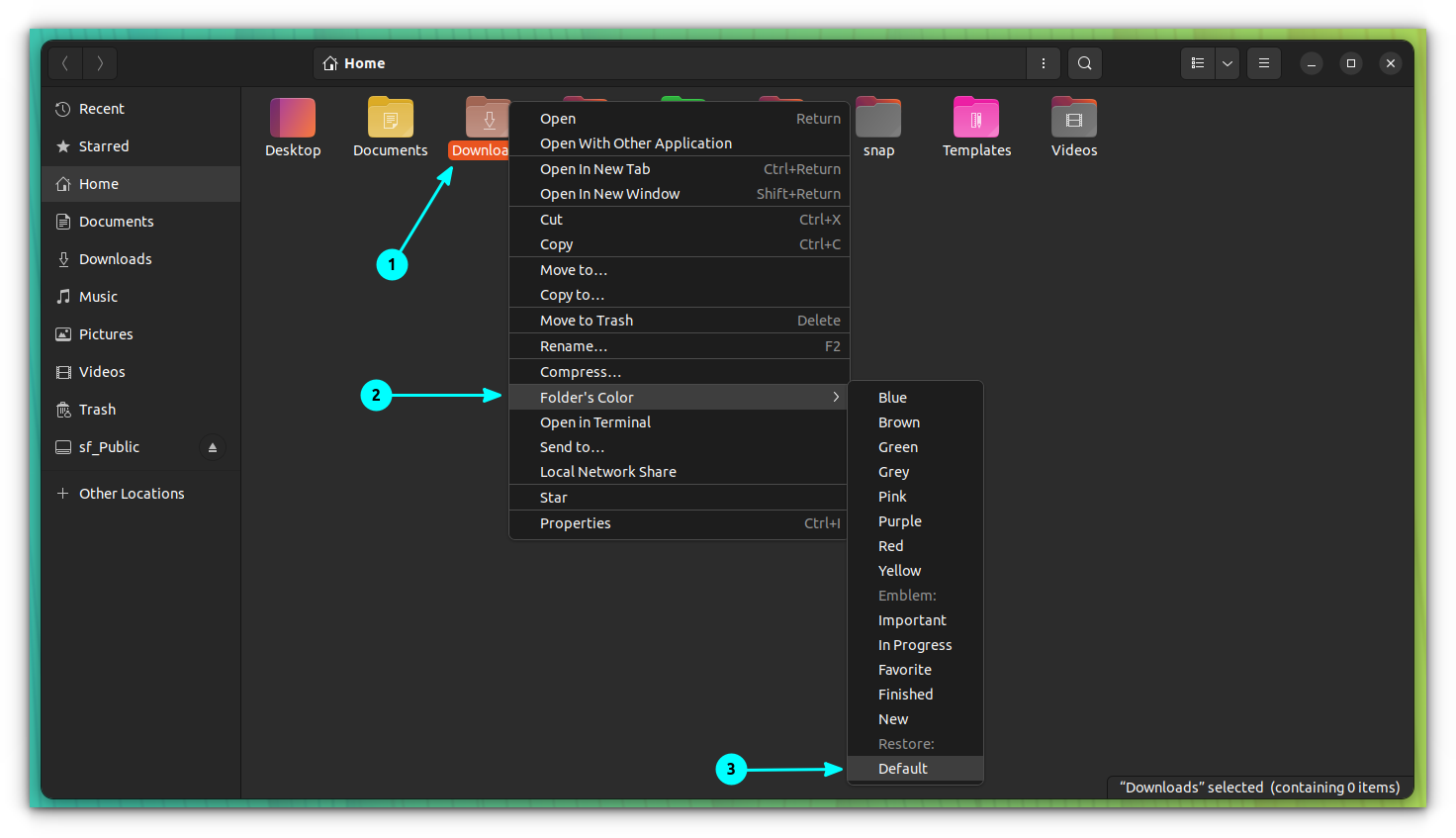Click the Home path button

(x=353, y=62)
